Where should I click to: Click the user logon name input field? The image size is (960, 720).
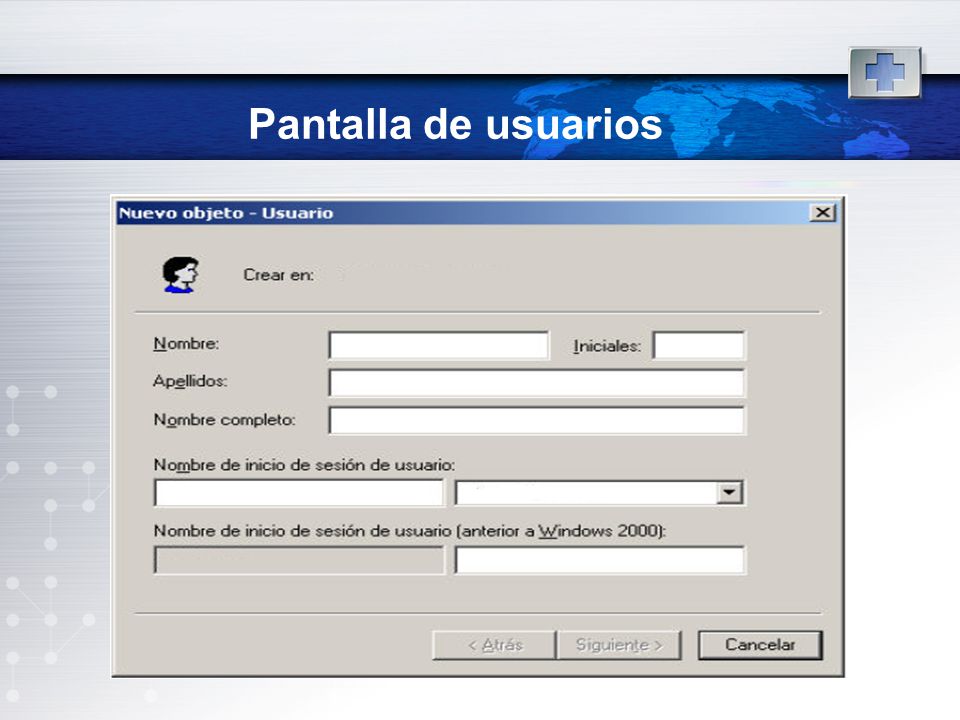pyautogui.click(x=299, y=493)
